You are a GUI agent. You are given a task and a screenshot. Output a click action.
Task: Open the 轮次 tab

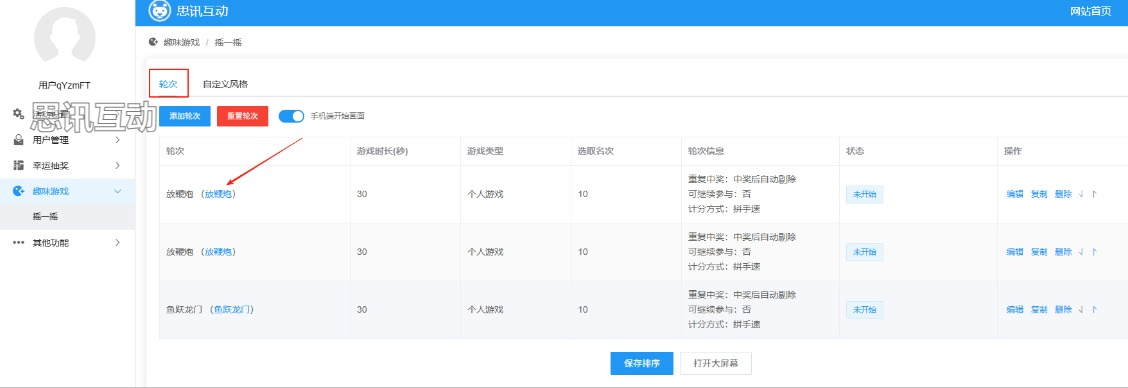point(168,84)
